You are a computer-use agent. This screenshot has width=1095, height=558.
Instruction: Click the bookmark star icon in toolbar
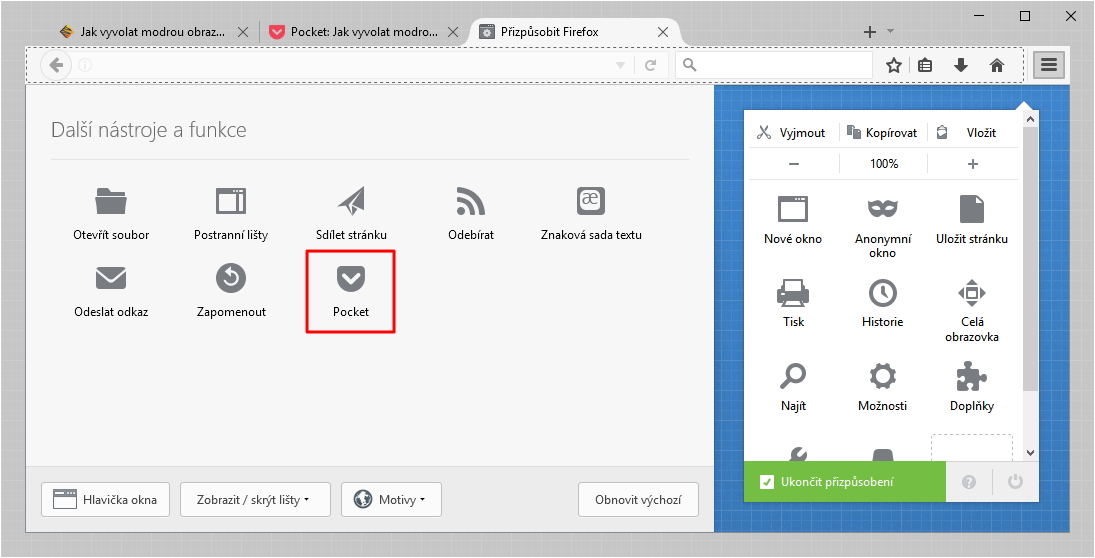click(x=894, y=65)
